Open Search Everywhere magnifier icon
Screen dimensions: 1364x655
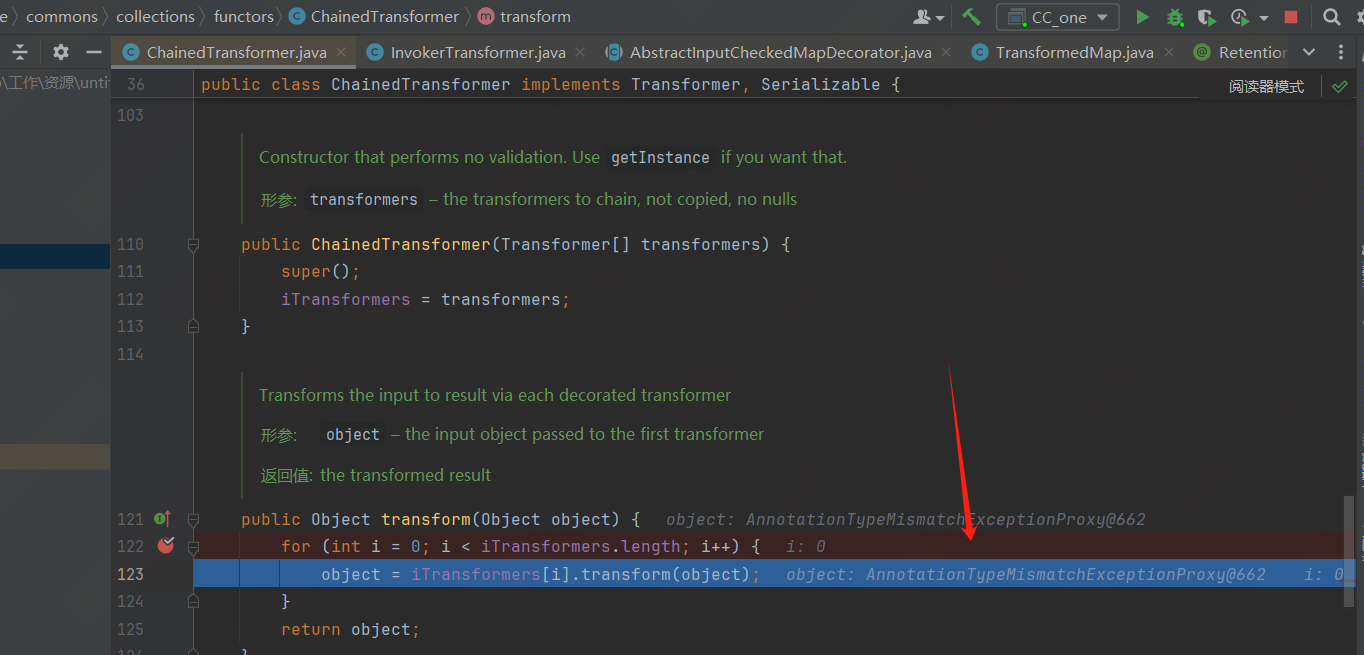pyautogui.click(x=1332, y=17)
